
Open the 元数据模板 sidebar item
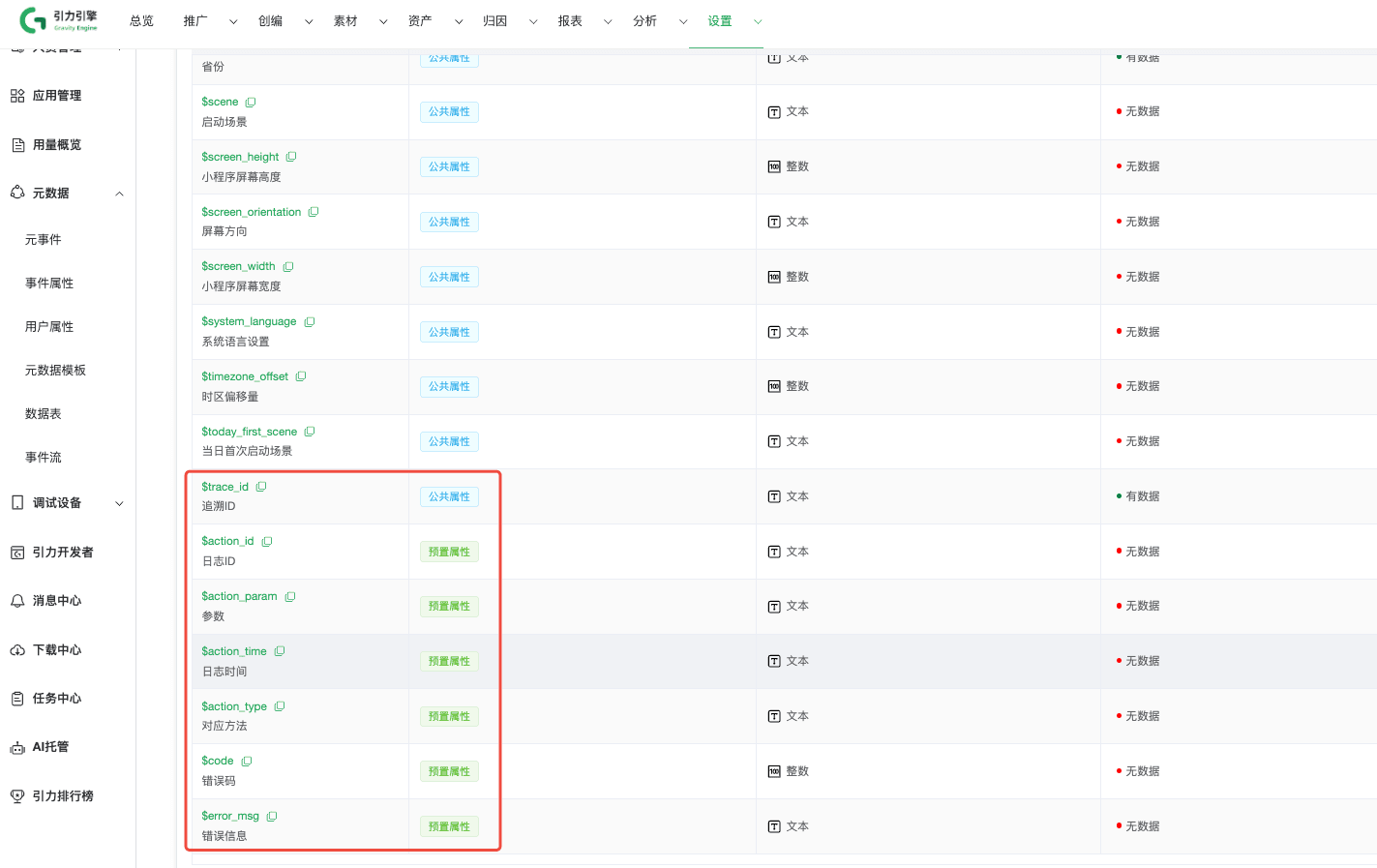tap(55, 371)
